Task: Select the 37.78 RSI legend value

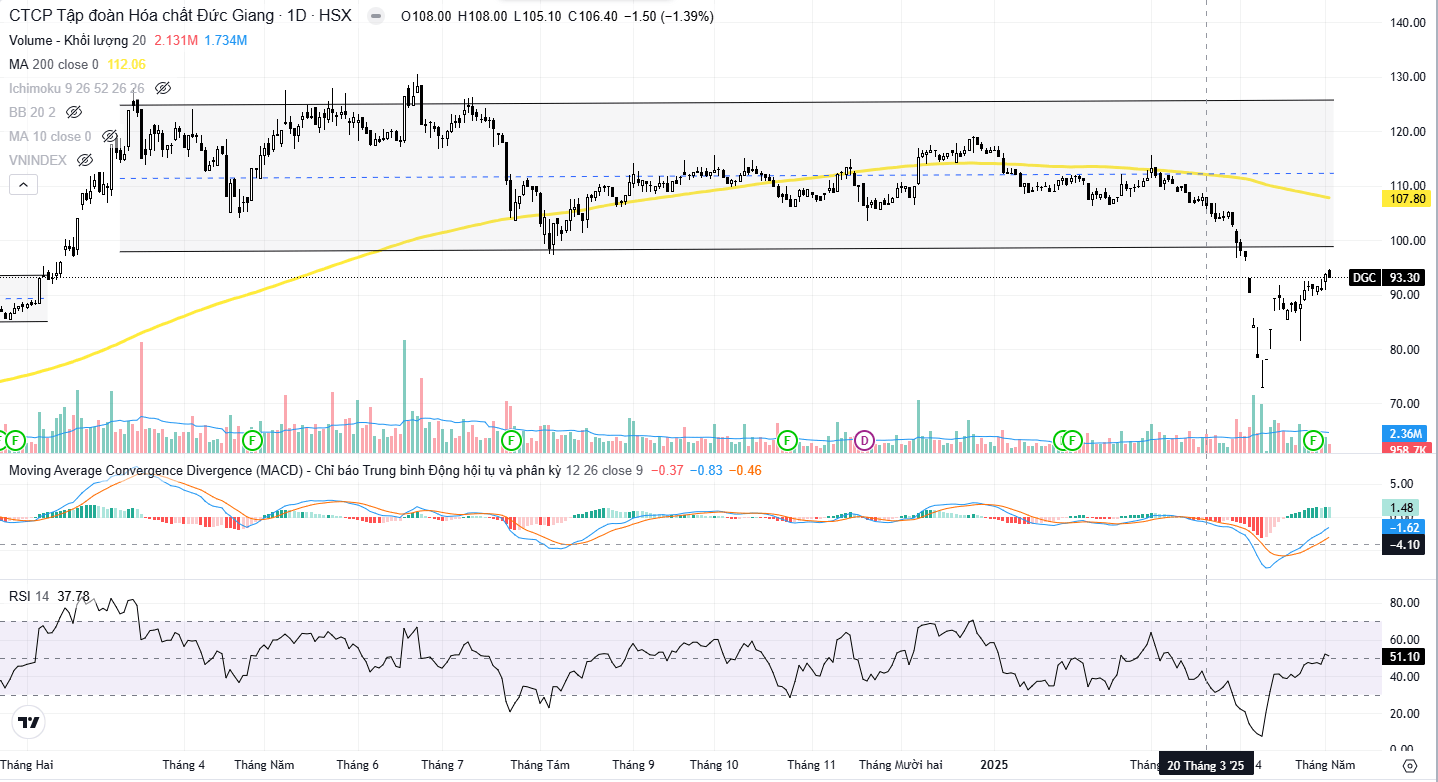Action: point(73,596)
